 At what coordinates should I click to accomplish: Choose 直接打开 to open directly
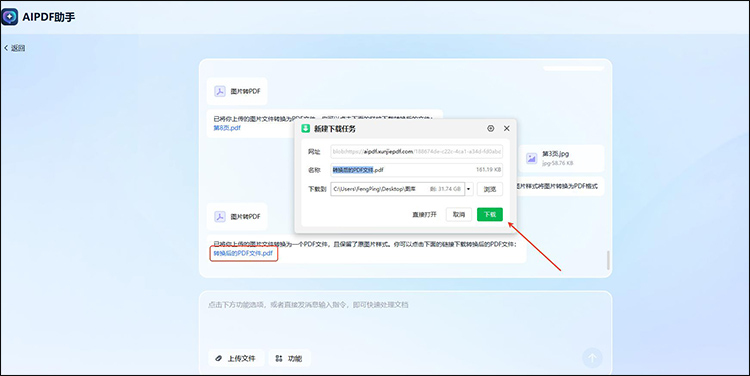pyautogui.click(x=424, y=214)
